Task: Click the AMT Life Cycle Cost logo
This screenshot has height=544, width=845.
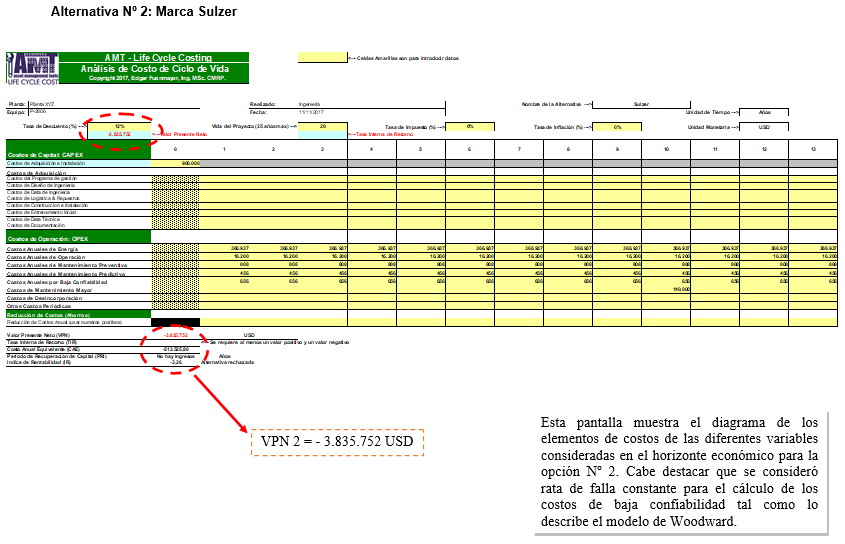Action: click(x=32, y=68)
